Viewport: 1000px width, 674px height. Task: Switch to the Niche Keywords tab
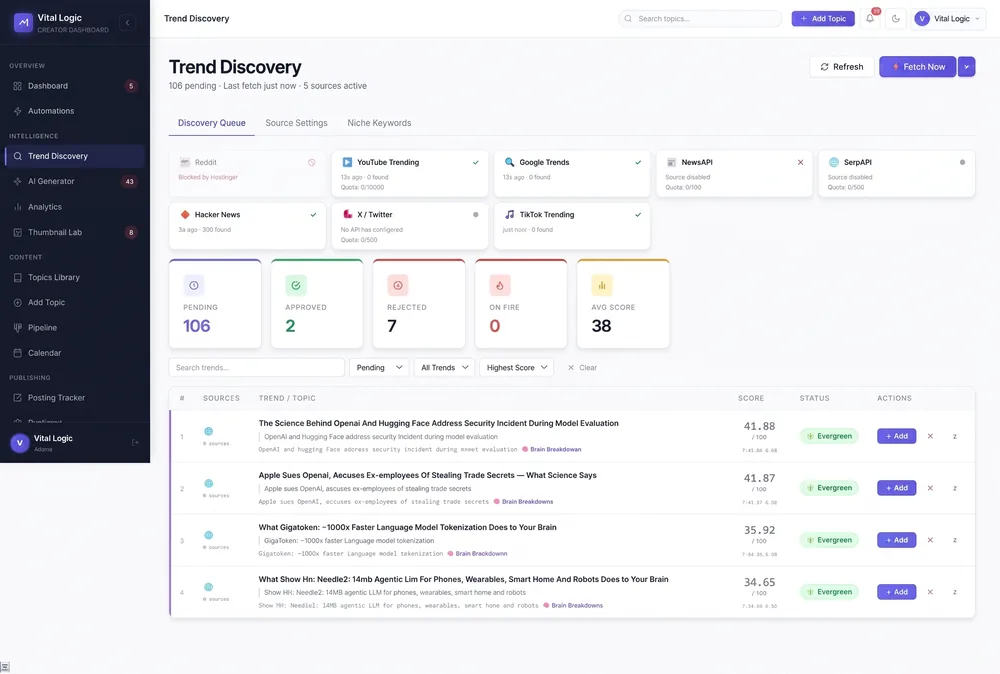click(x=379, y=123)
